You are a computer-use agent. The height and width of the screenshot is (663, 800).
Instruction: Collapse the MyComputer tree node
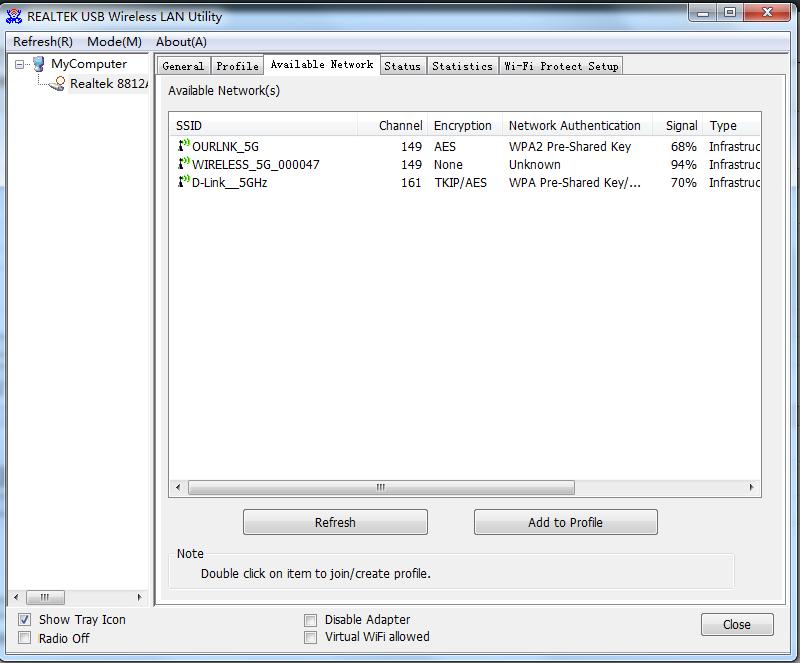(x=19, y=64)
